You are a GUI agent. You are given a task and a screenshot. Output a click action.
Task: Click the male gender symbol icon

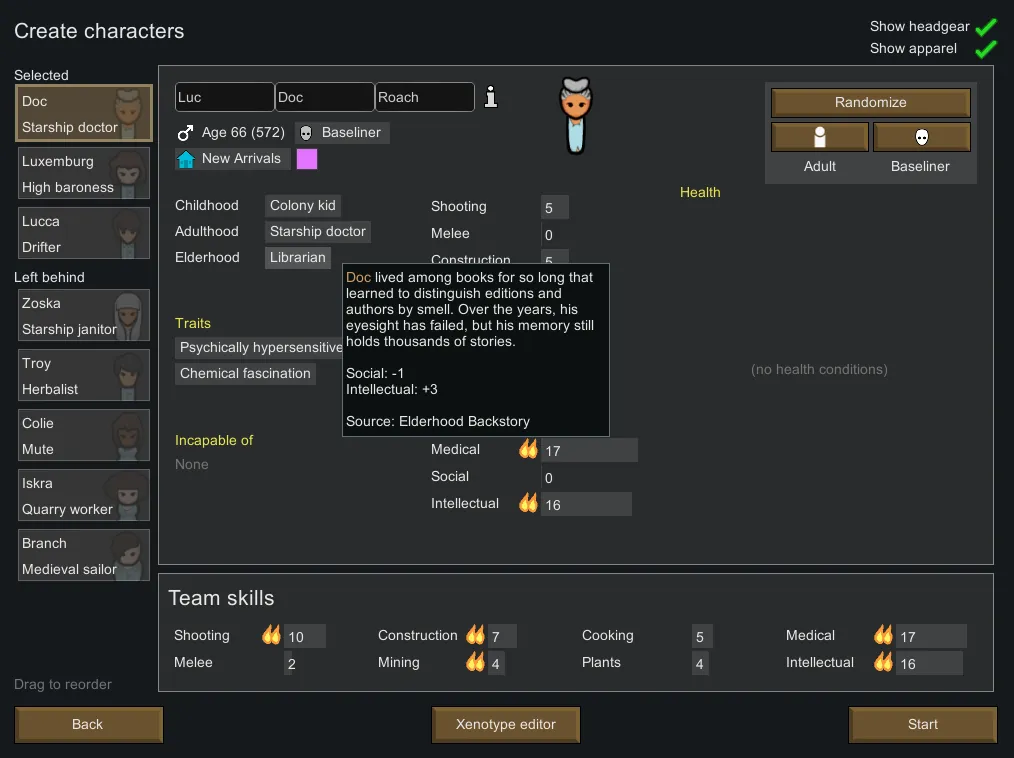[x=185, y=132]
